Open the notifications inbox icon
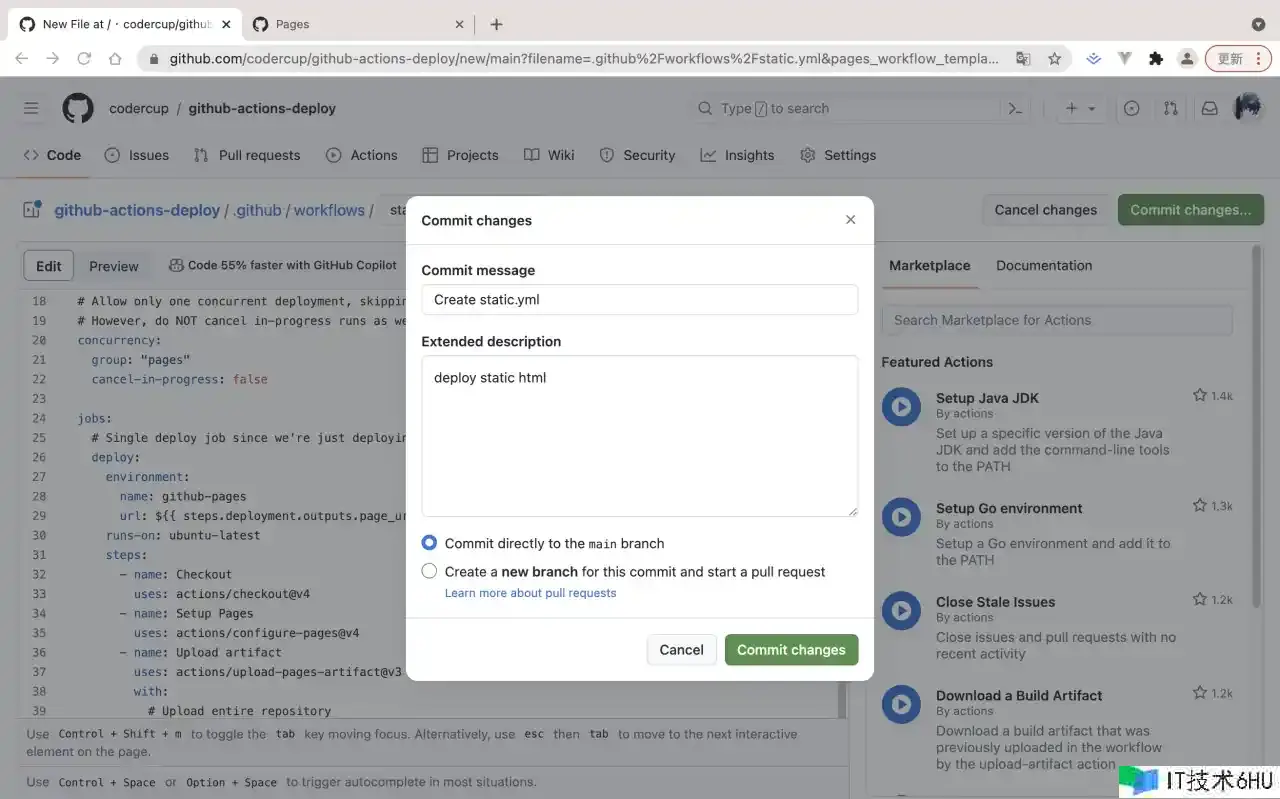The width and height of the screenshot is (1280, 799). pos(1209,108)
